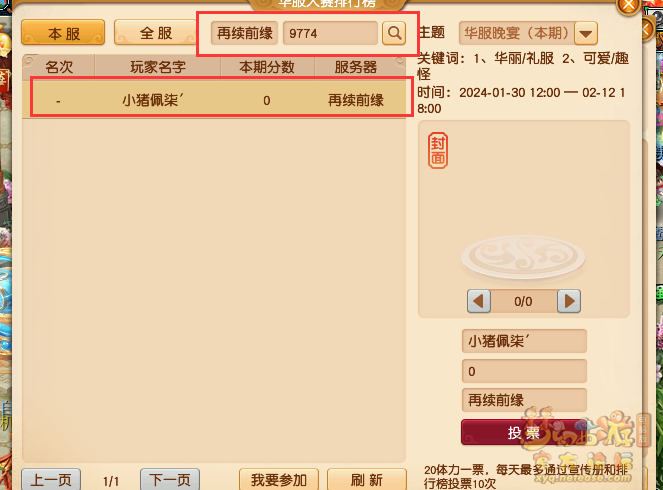The image size is (663, 490).
Task: Show previous outfit with left arrow
Action: (479, 301)
